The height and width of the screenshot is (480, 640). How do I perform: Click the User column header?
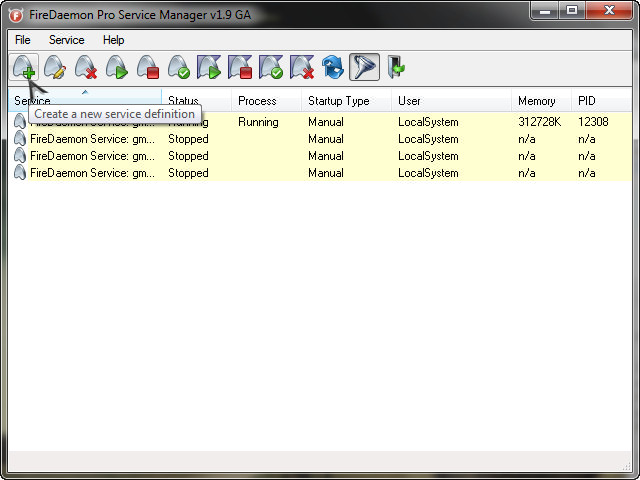409,101
